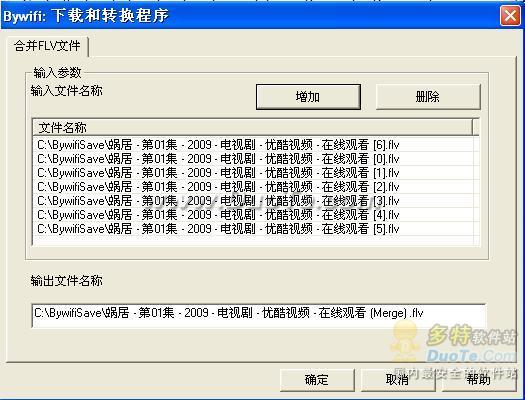Click the column header divider at list right edge

point(472,127)
